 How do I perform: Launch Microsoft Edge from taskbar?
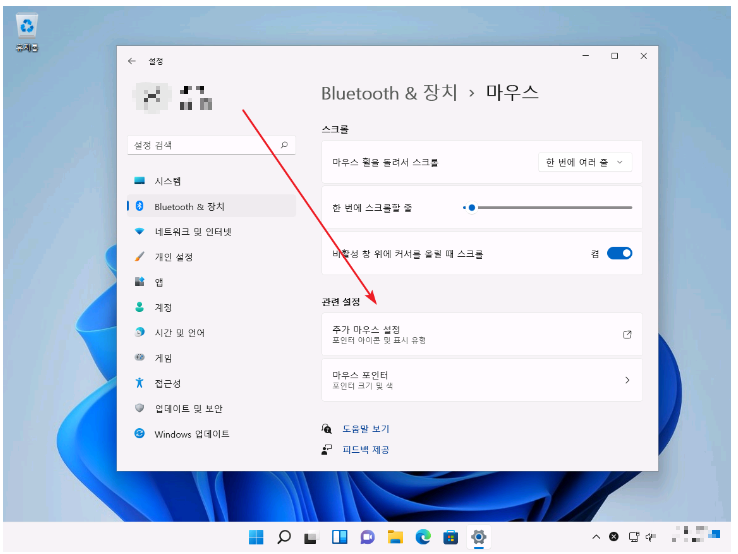coord(423,537)
